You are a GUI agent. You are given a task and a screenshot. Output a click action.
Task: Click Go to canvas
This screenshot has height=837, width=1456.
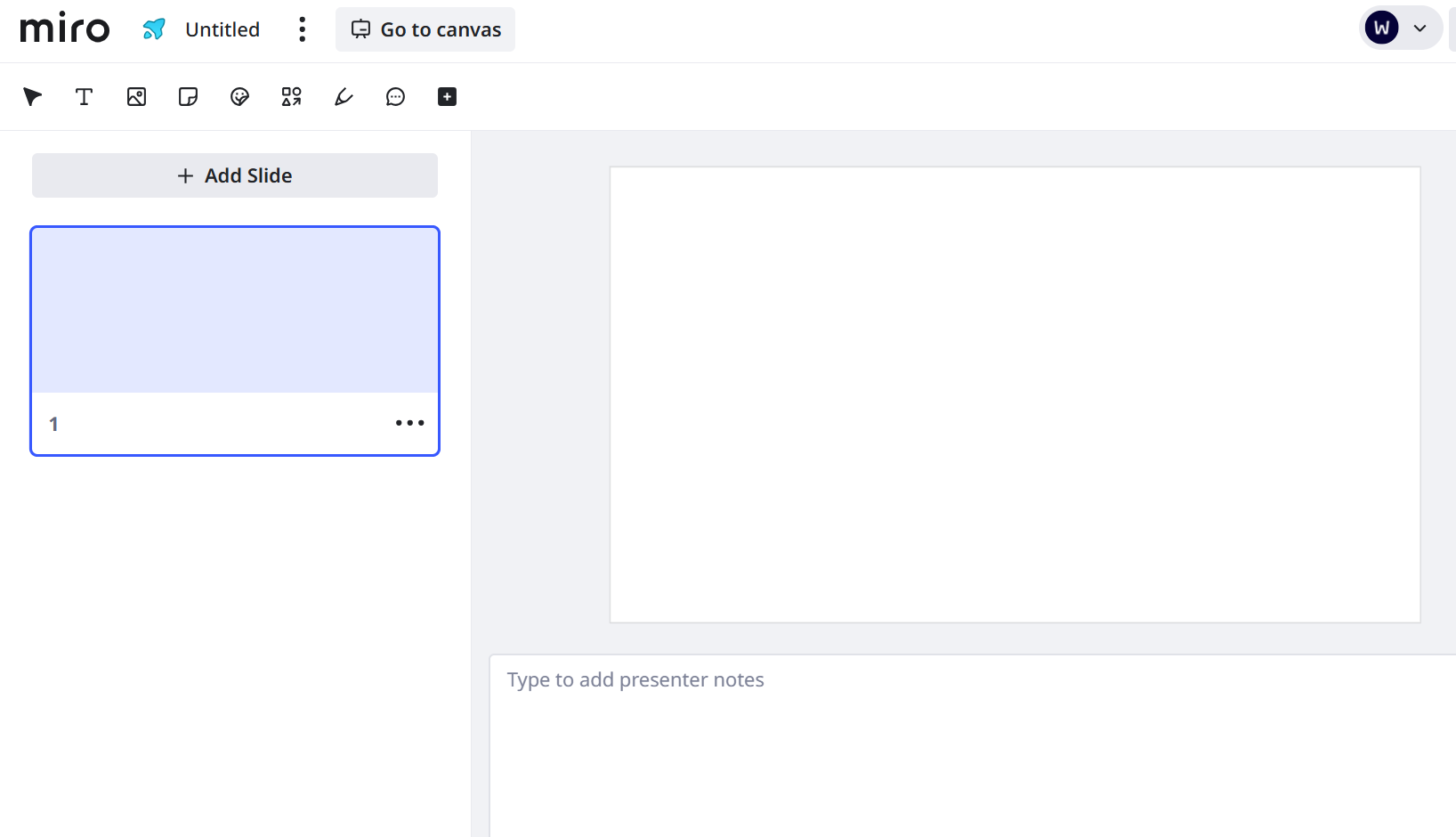[425, 29]
